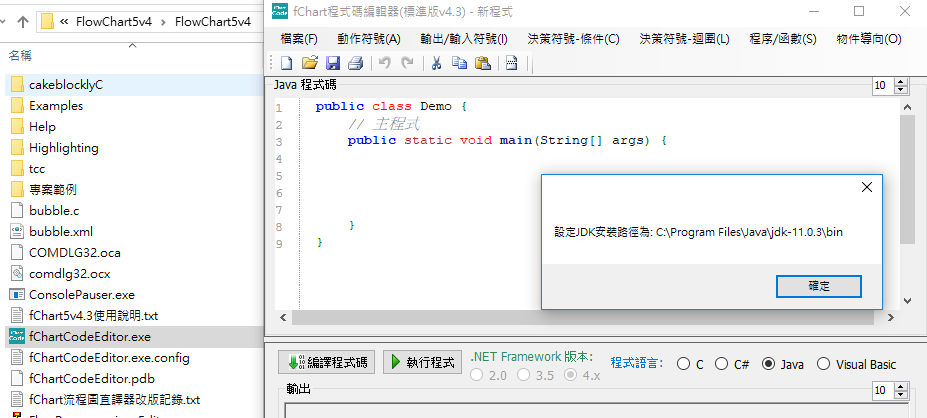The height and width of the screenshot is (418, 927).
Task: Click the Copy toolbar icon
Action: pyautogui.click(x=459, y=64)
